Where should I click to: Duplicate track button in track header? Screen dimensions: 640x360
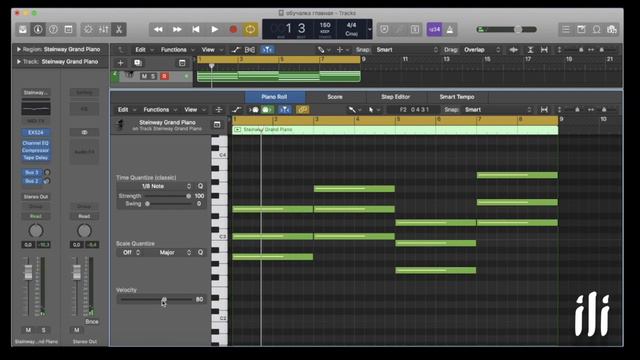[138, 63]
